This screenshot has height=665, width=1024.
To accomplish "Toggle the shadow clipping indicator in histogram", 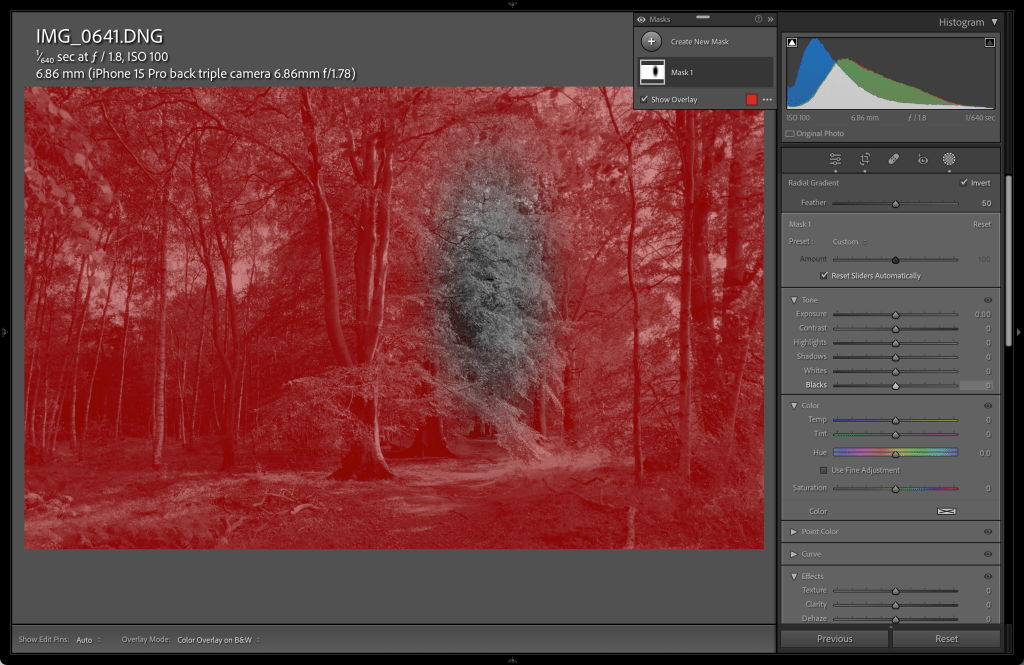I will (792, 42).
